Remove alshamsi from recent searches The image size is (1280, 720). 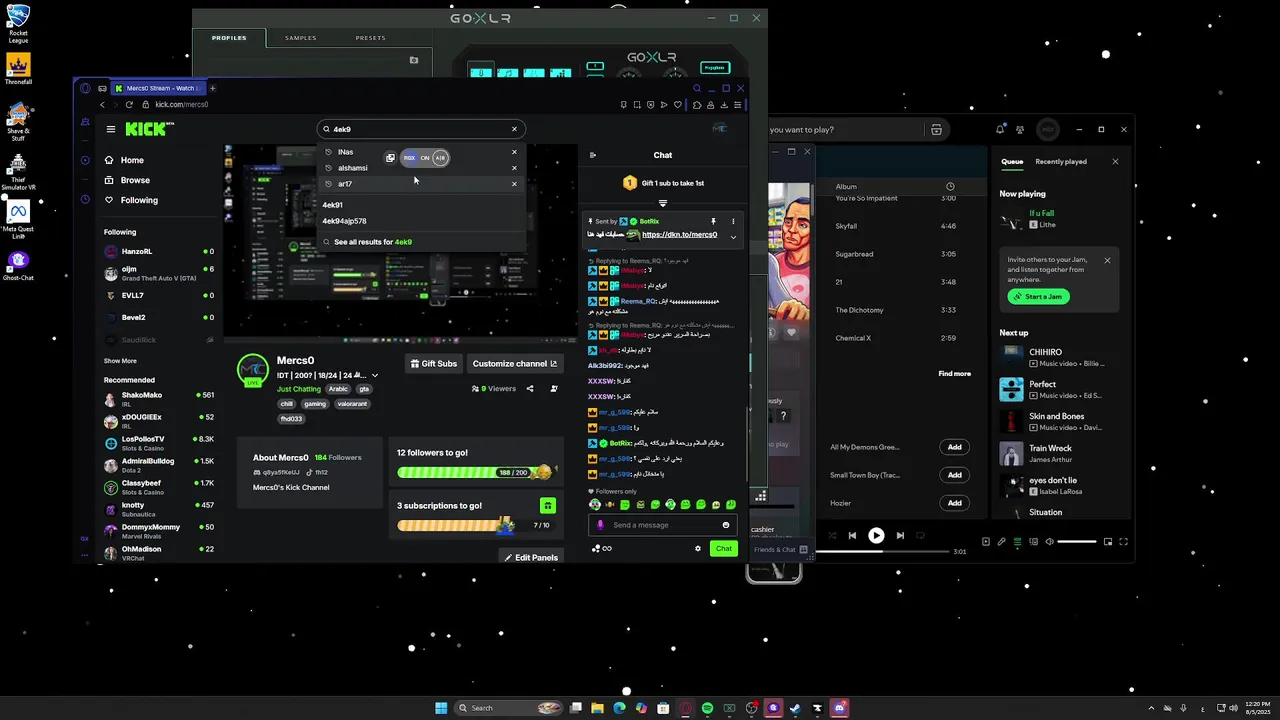(x=514, y=168)
